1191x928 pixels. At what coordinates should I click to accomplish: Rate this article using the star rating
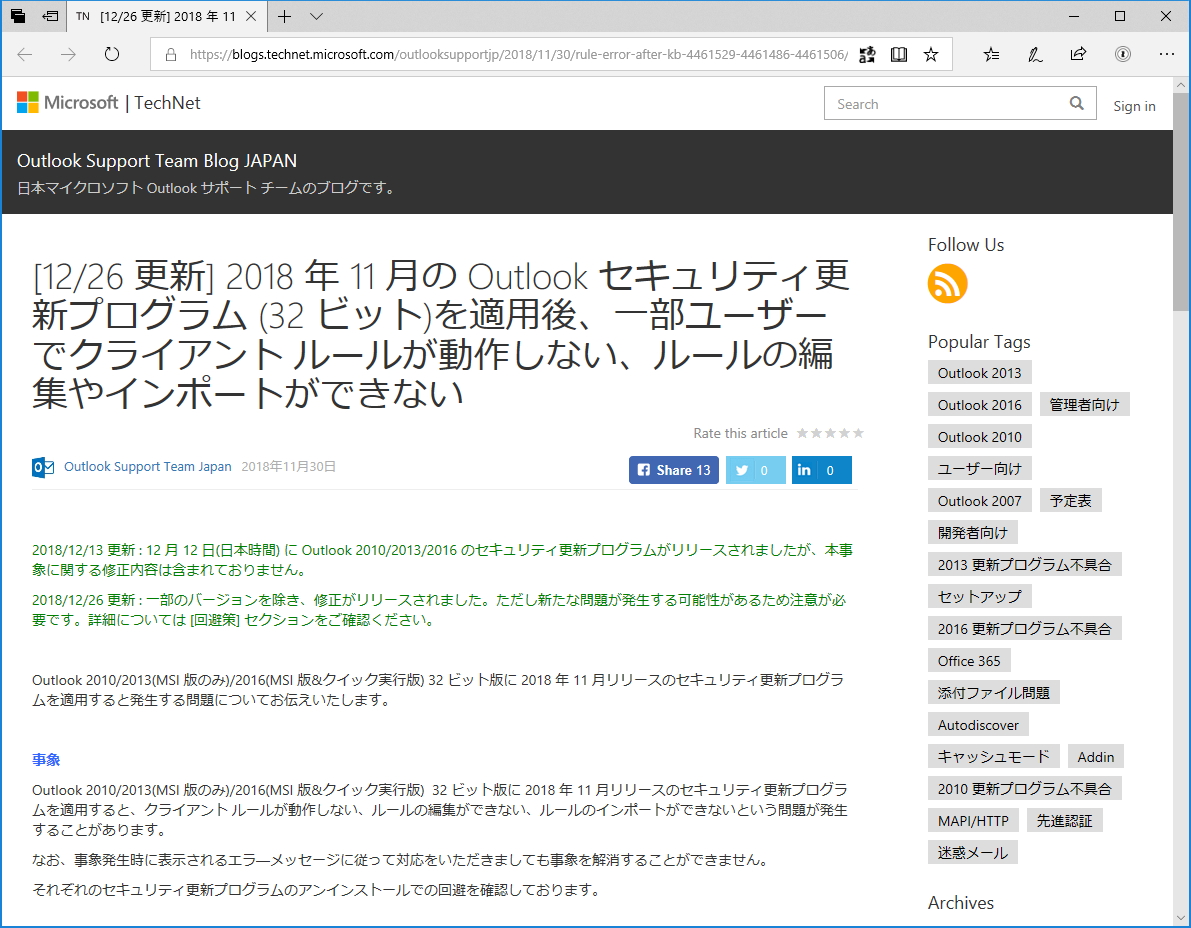(x=830, y=433)
